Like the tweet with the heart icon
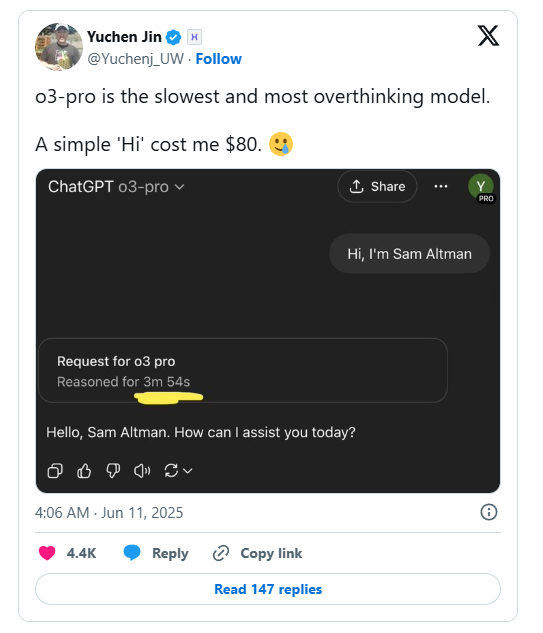543x633 pixels. point(47,553)
